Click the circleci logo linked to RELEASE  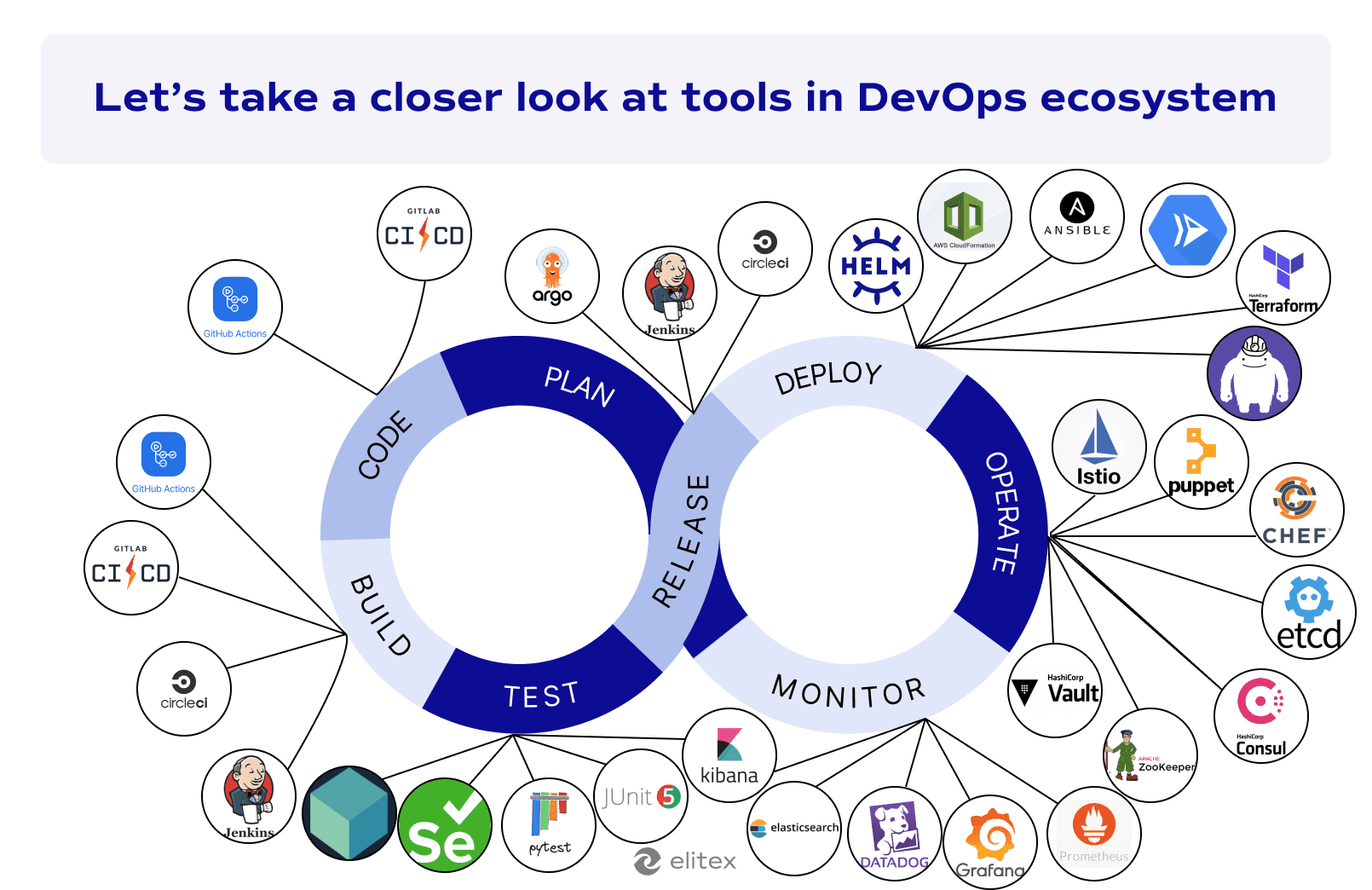click(x=765, y=249)
